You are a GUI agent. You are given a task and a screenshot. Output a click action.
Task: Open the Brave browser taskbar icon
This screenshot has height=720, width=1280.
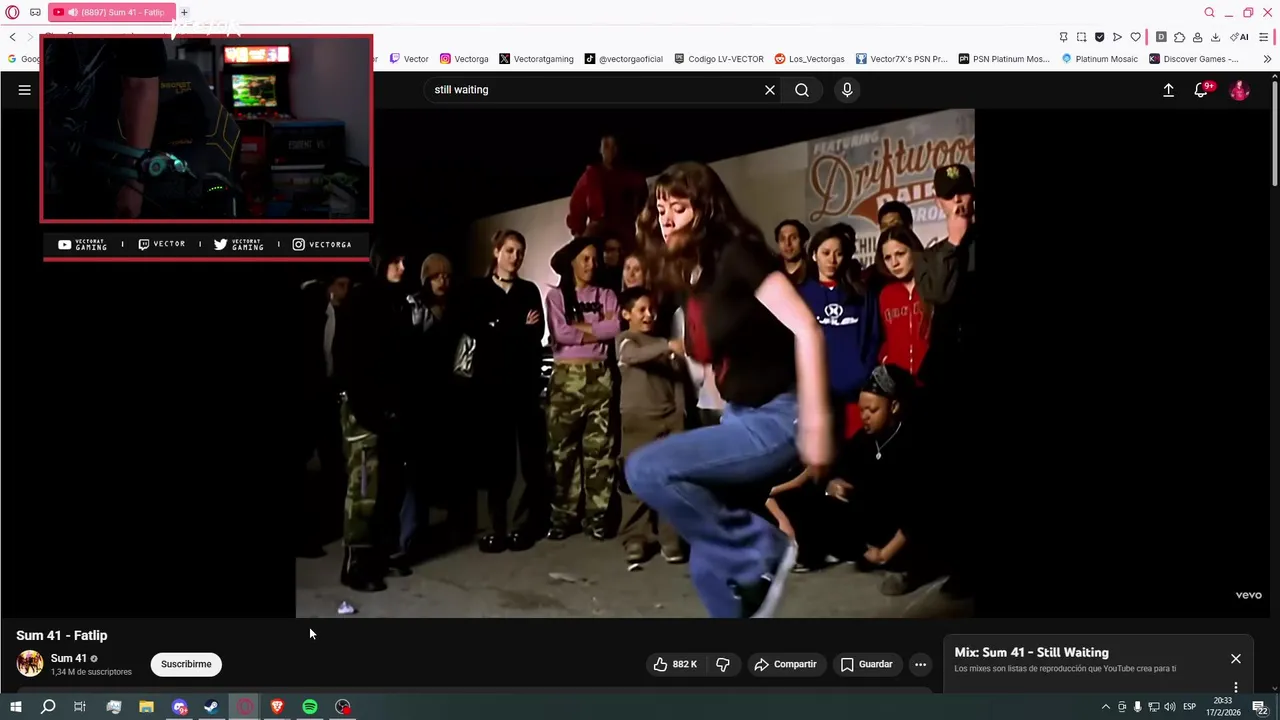(x=277, y=707)
